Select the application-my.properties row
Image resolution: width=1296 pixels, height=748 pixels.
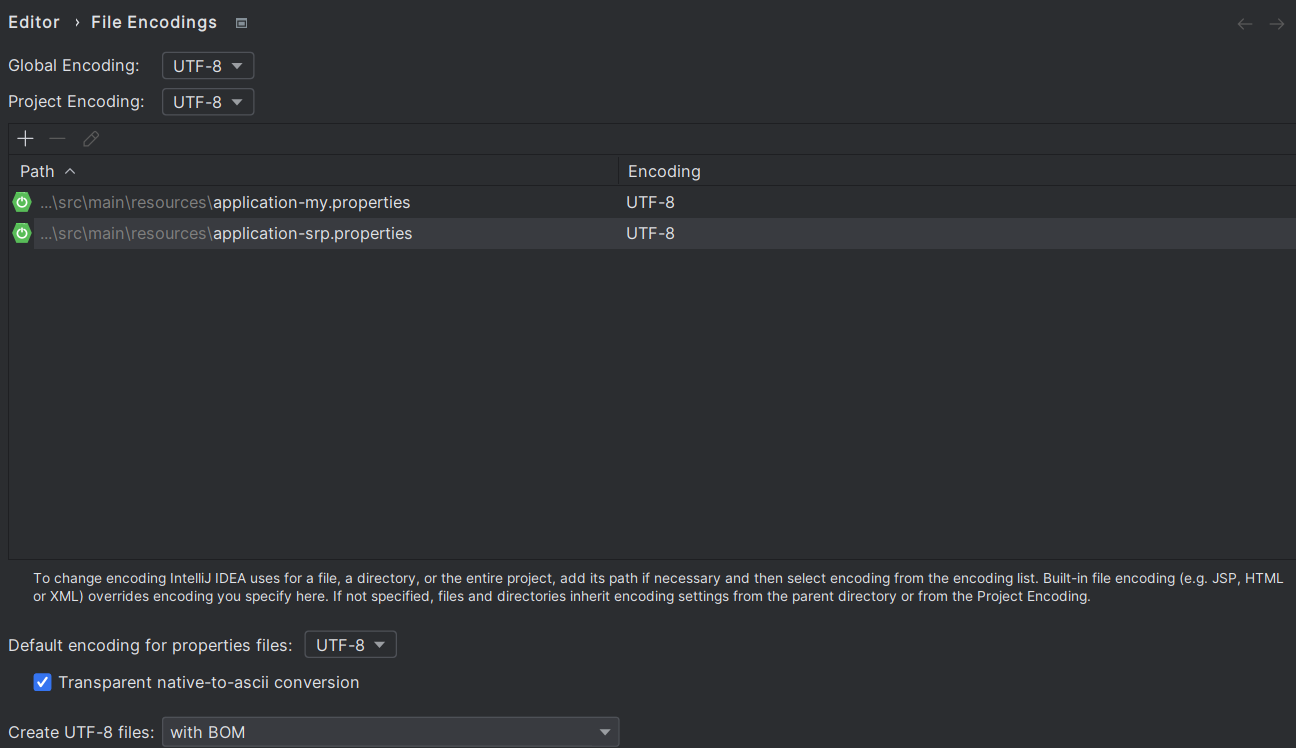[x=311, y=202]
